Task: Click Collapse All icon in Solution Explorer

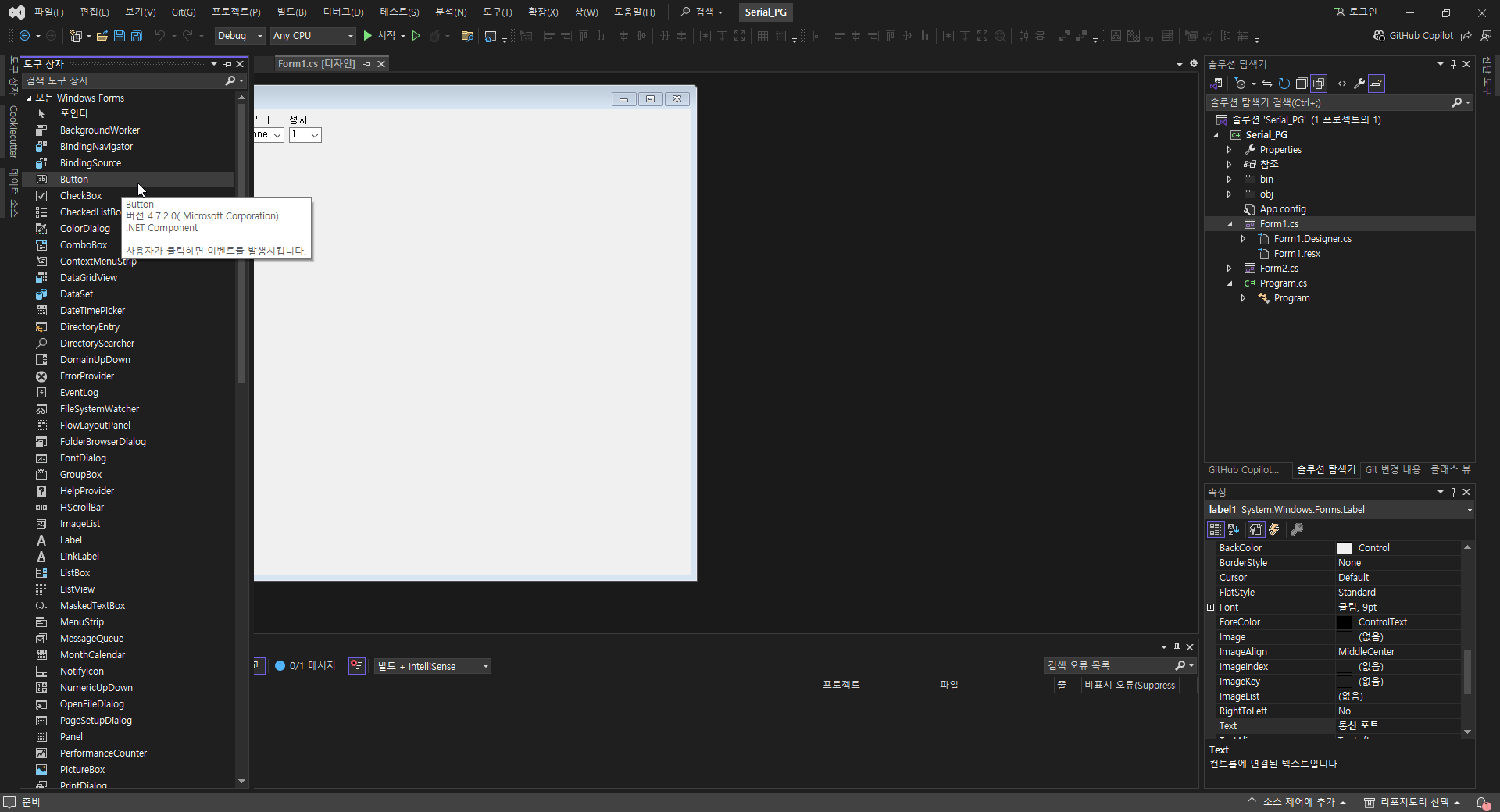Action: tap(1302, 84)
